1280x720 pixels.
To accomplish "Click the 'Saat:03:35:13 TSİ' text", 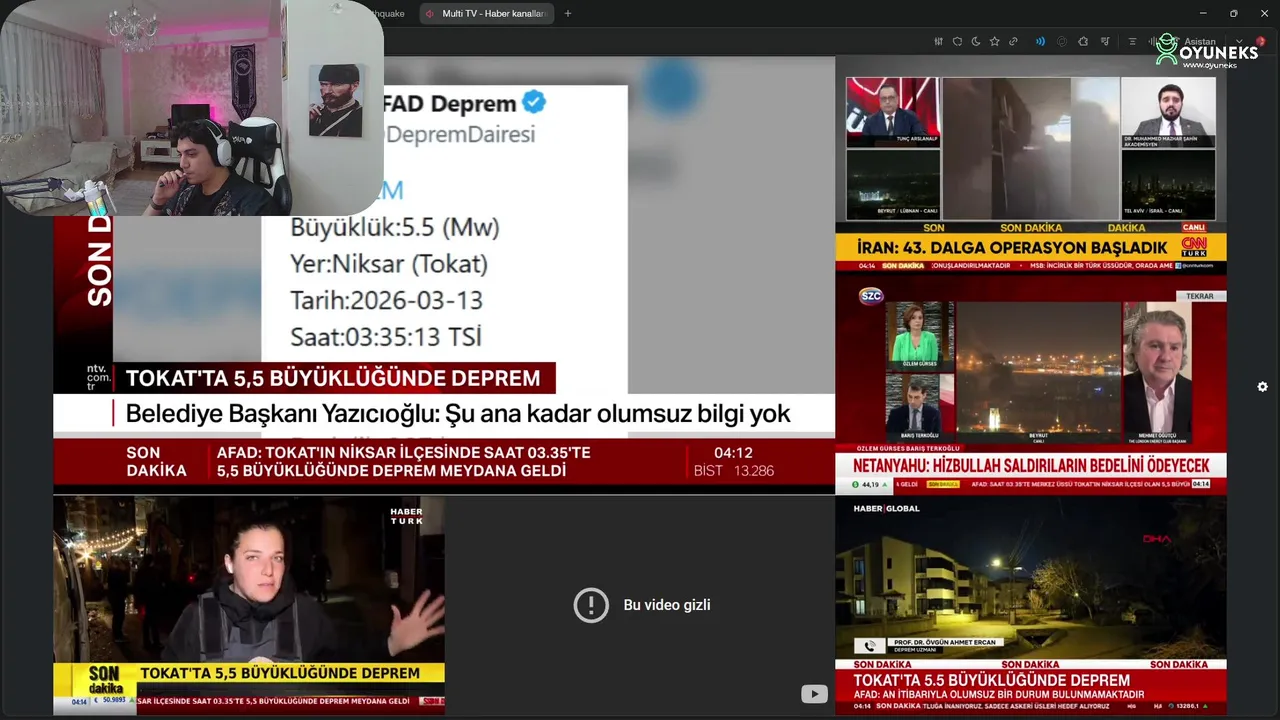I will pos(386,336).
